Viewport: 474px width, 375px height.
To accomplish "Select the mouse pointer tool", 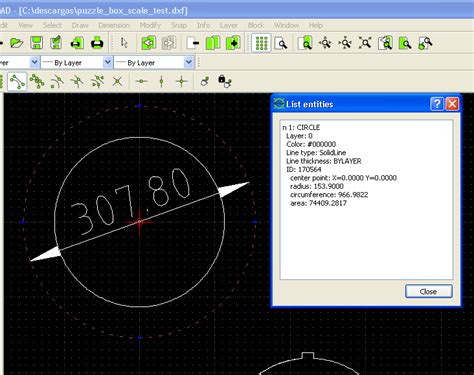I will click(x=124, y=43).
